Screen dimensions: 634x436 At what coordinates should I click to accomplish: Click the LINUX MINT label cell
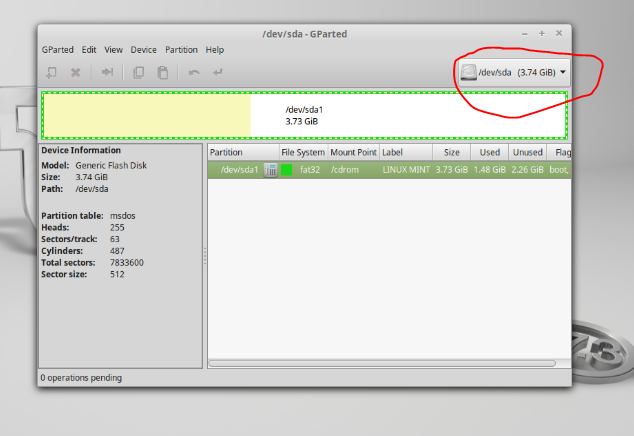pos(406,170)
